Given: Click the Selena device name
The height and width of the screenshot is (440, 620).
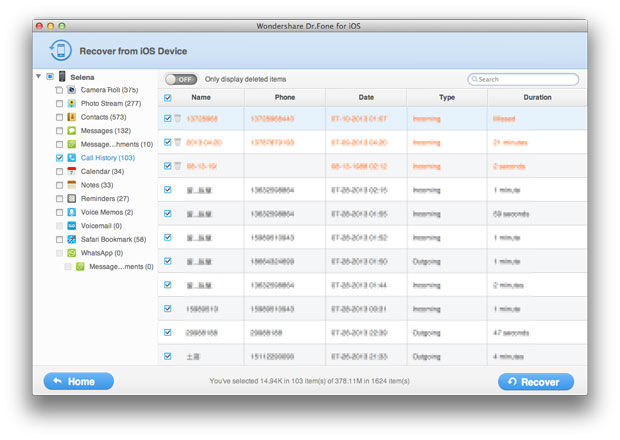Looking at the screenshot, I should pyautogui.click(x=82, y=77).
